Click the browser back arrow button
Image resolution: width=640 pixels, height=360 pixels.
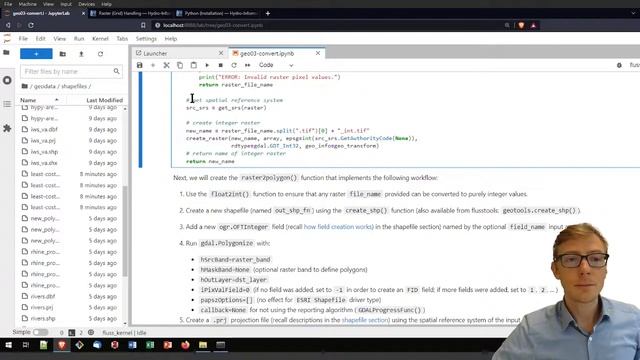click(x=8, y=25)
